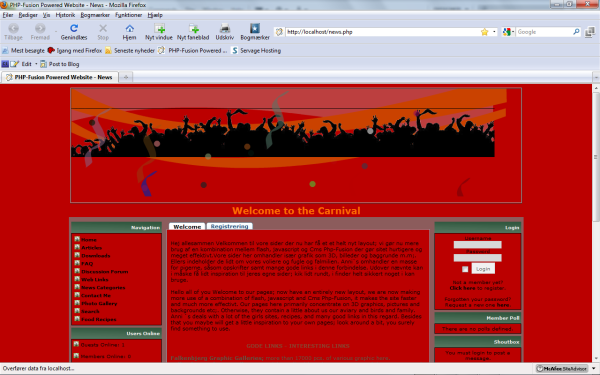Open the Funktioner menu
Image resolution: width=600 pixels, height=375 pixels.
coord(129,15)
